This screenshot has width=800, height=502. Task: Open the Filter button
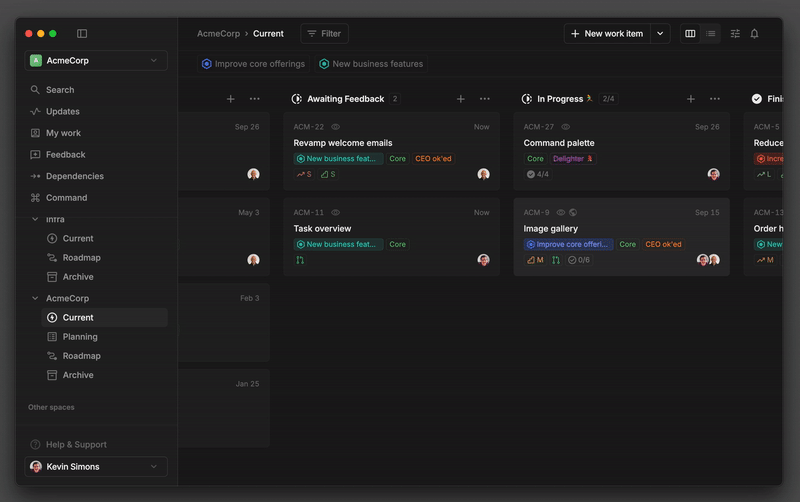coord(324,34)
